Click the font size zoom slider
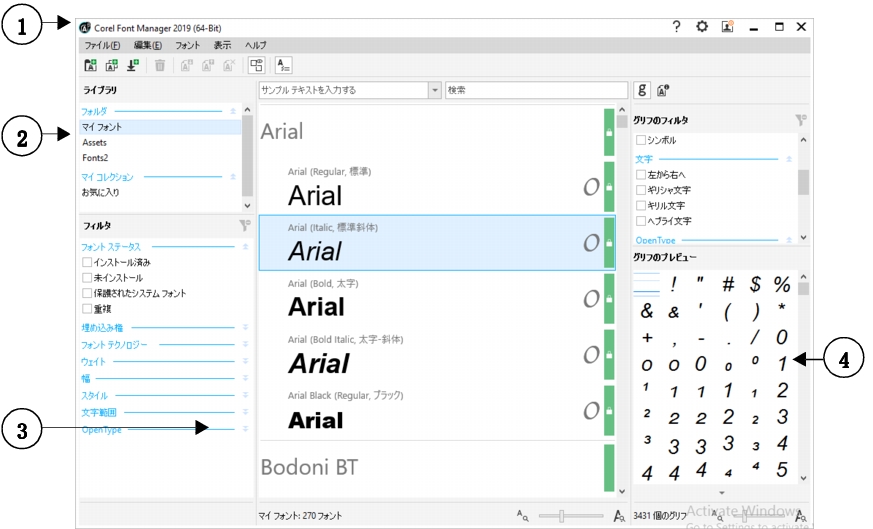Viewport: 873px width, 529px height. (x=562, y=515)
